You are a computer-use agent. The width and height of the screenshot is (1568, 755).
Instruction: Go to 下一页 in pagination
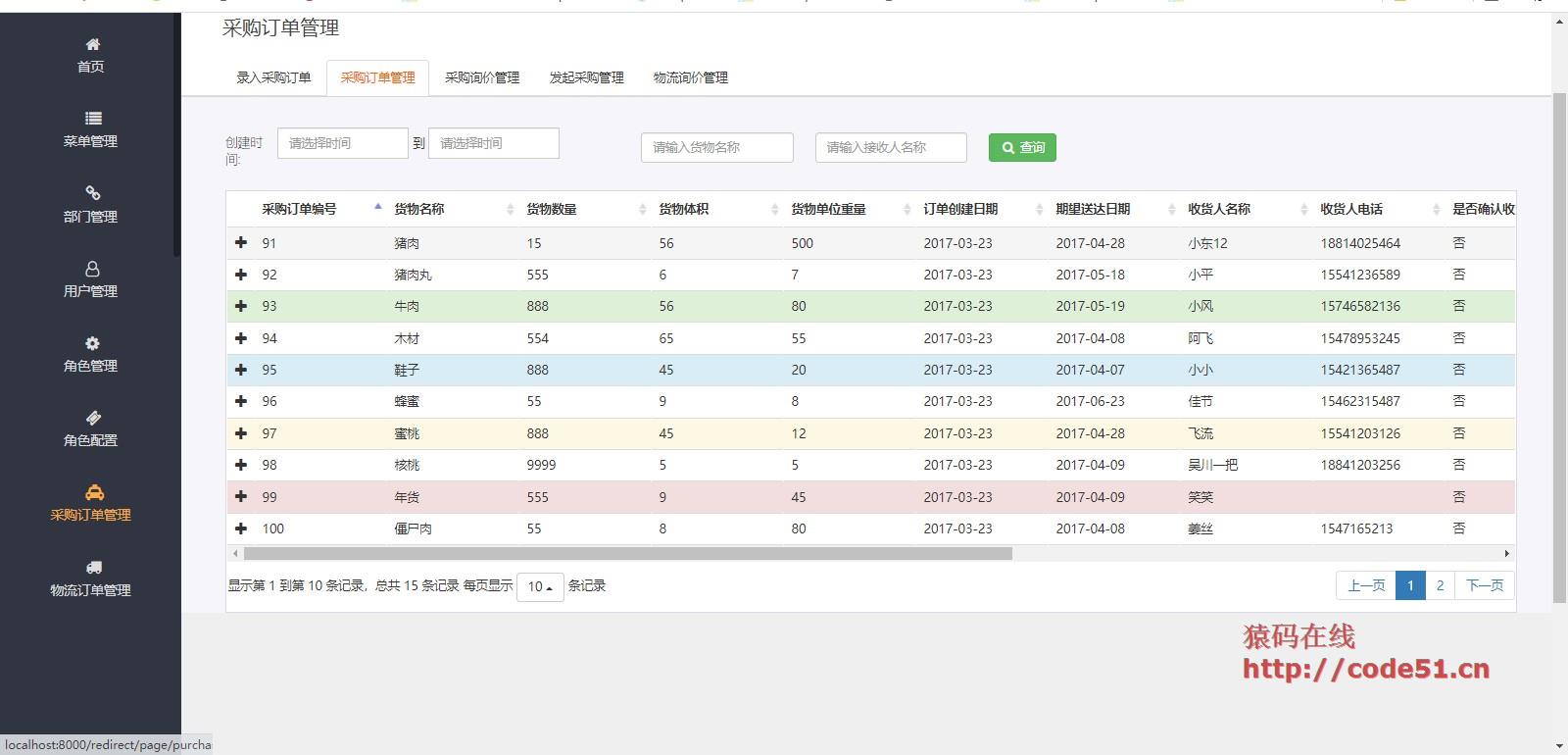(x=1485, y=585)
